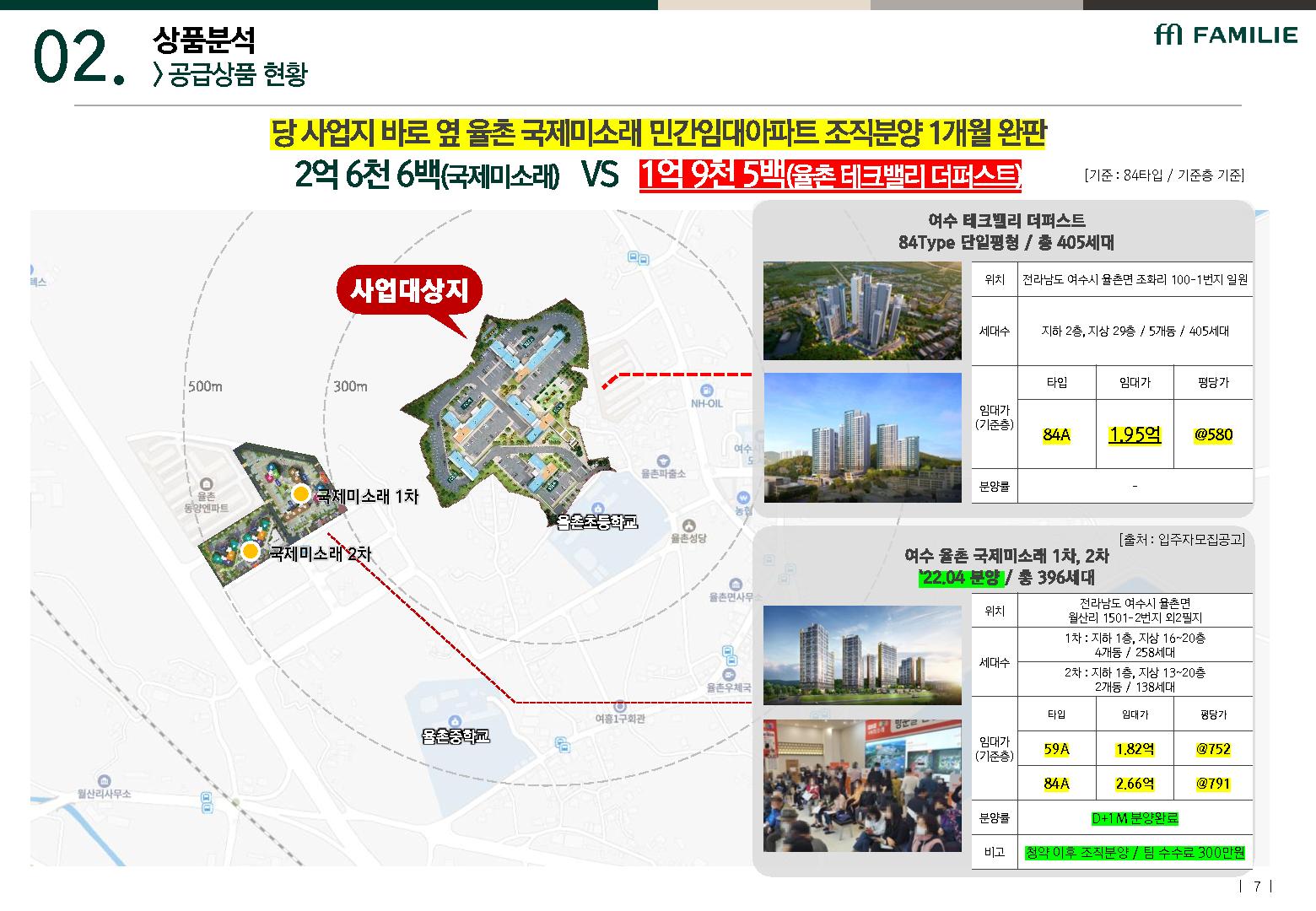This screenshot has width=1316, height=911.
Task: Click the 율촌면사무소 map icon
Action: click(736, 585)
